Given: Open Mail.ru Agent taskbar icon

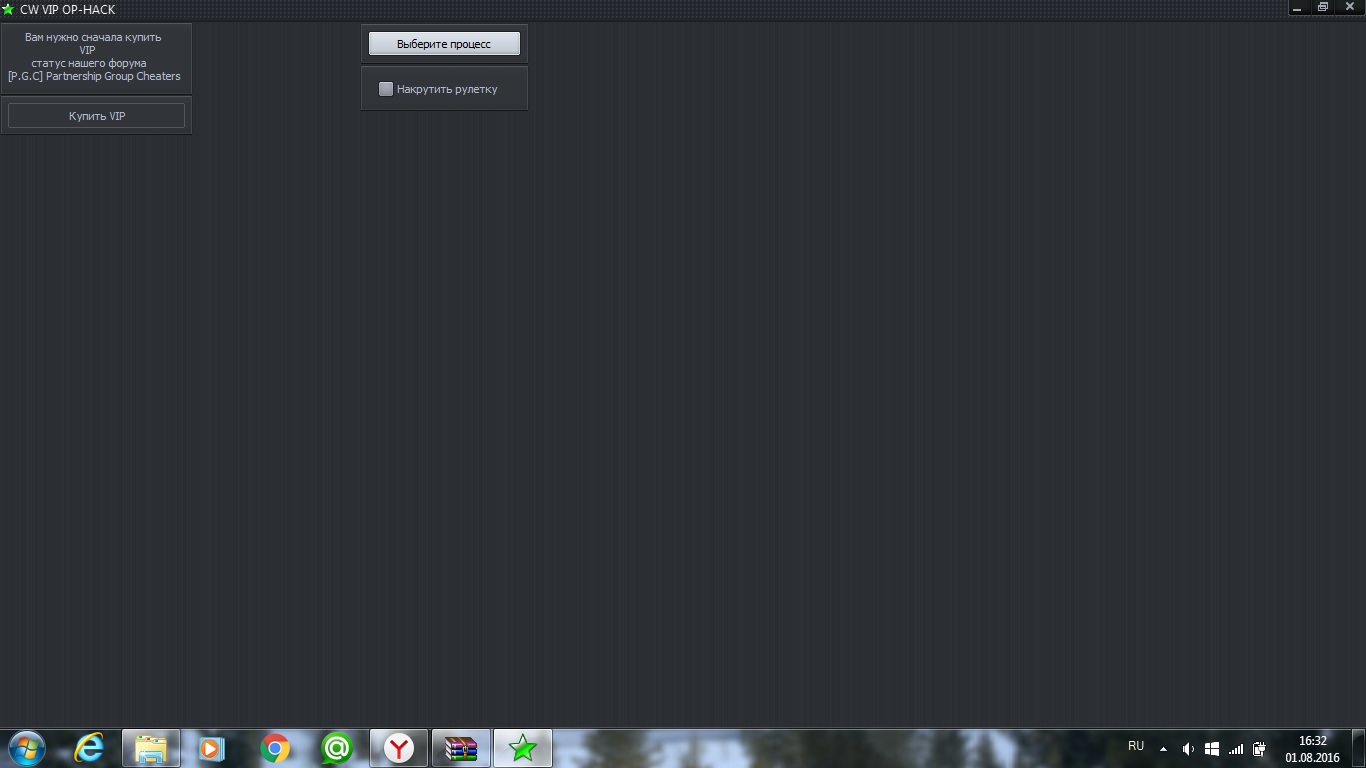Looking at the screenshot, I should [x=337, y=748].
